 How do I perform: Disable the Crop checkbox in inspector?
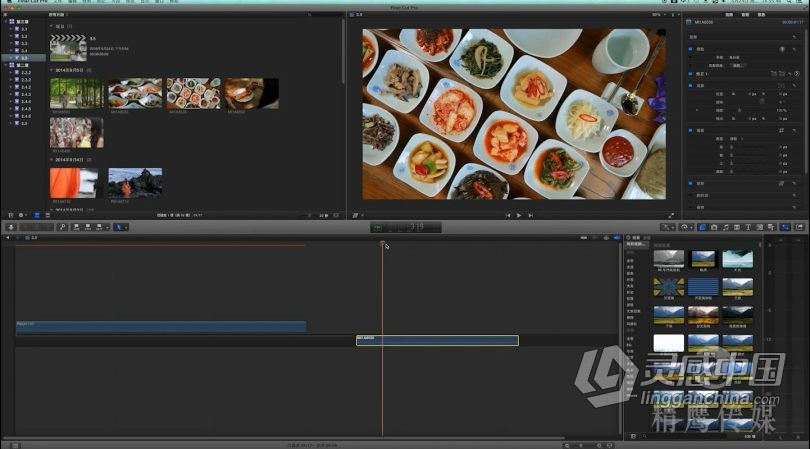point(690,131)
